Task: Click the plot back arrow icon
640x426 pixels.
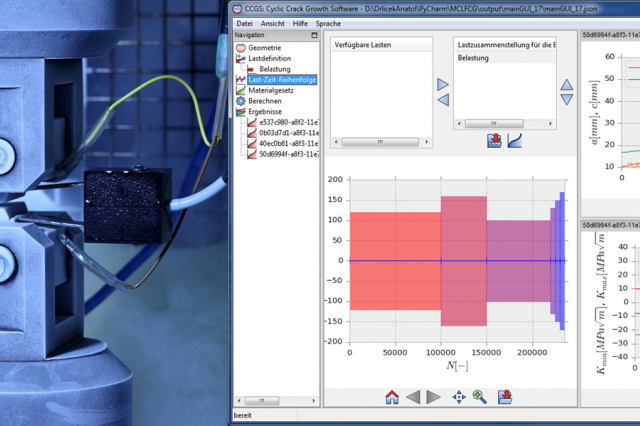Action: 413,397
